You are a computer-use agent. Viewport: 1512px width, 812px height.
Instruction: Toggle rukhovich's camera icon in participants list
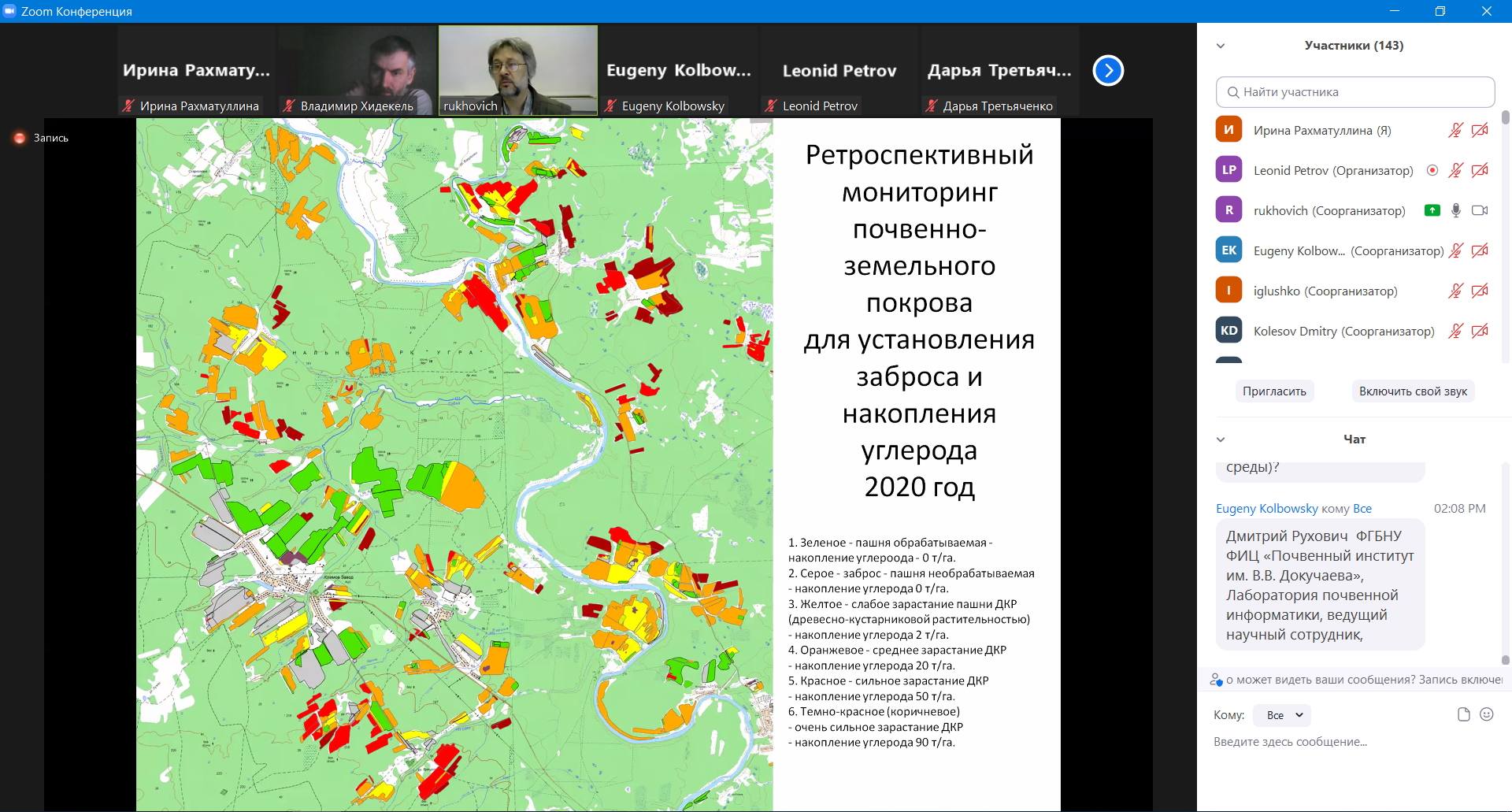tap(1480, 210)
